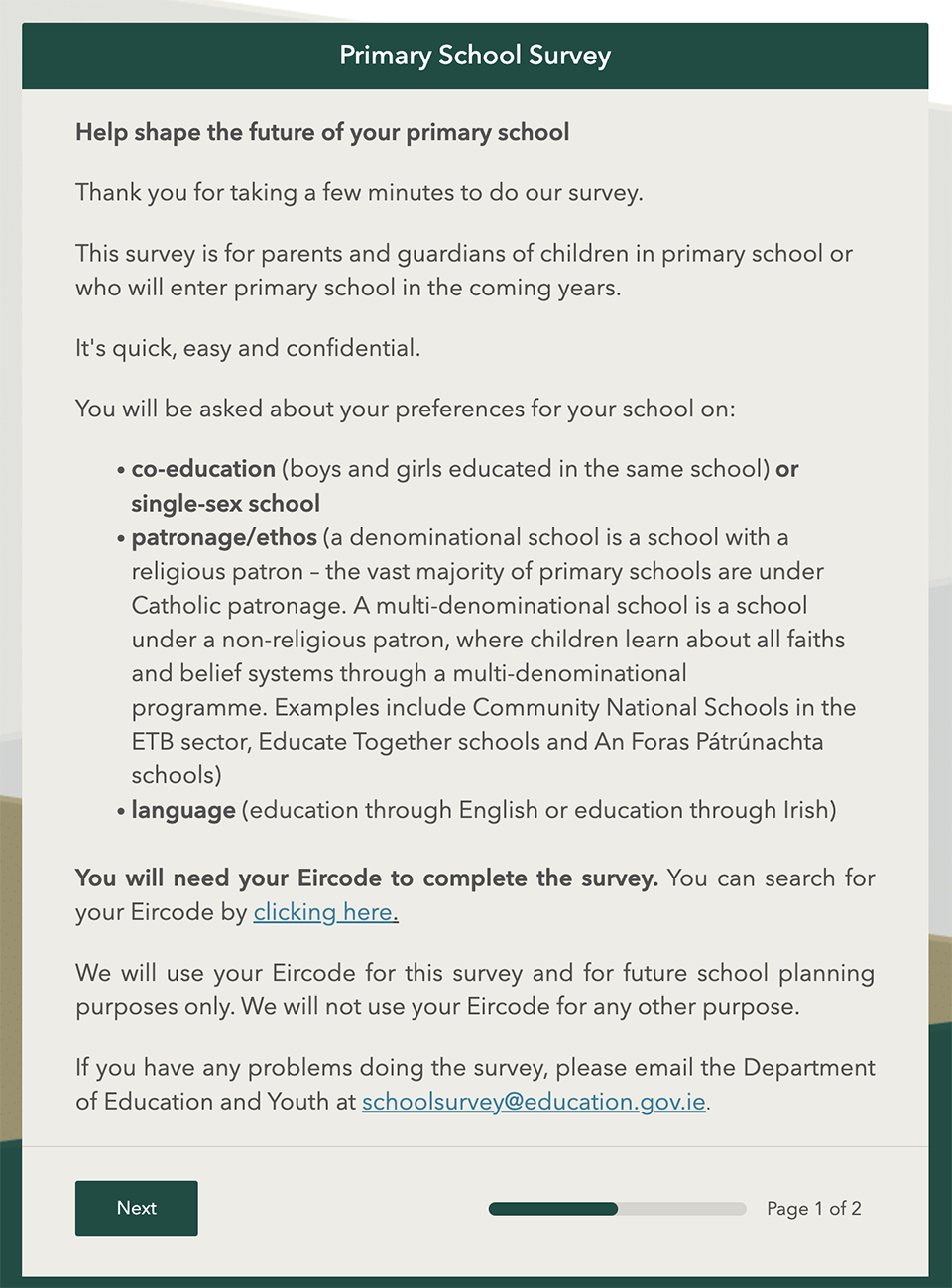This screenshot has width=952, height=1288.
Task: Click the bold "patronage/ethos" bullet term
Action: [x=224, y=537]
